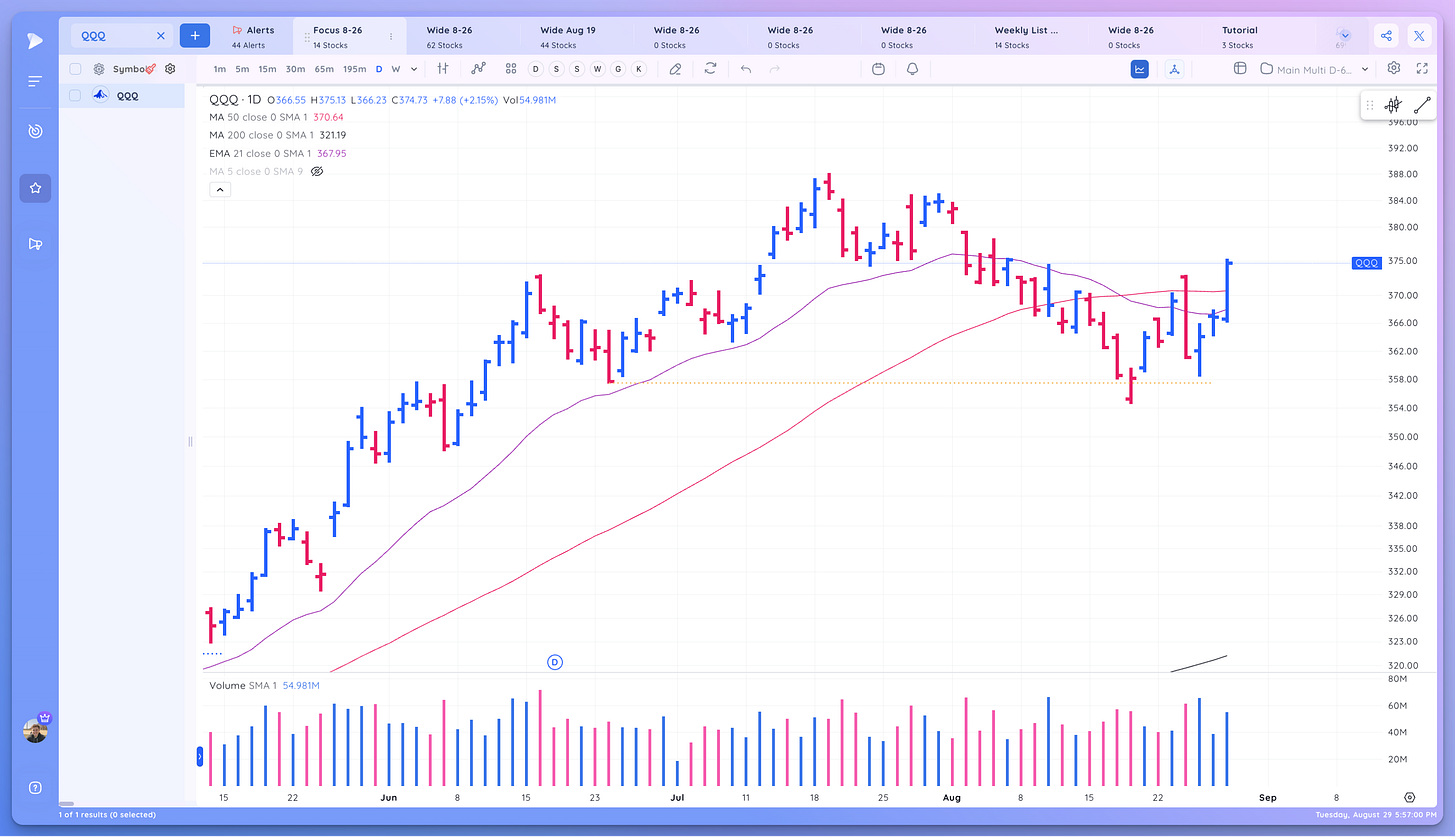Click the redo arrow
1456x837 pixels.
tap(775, 69)
